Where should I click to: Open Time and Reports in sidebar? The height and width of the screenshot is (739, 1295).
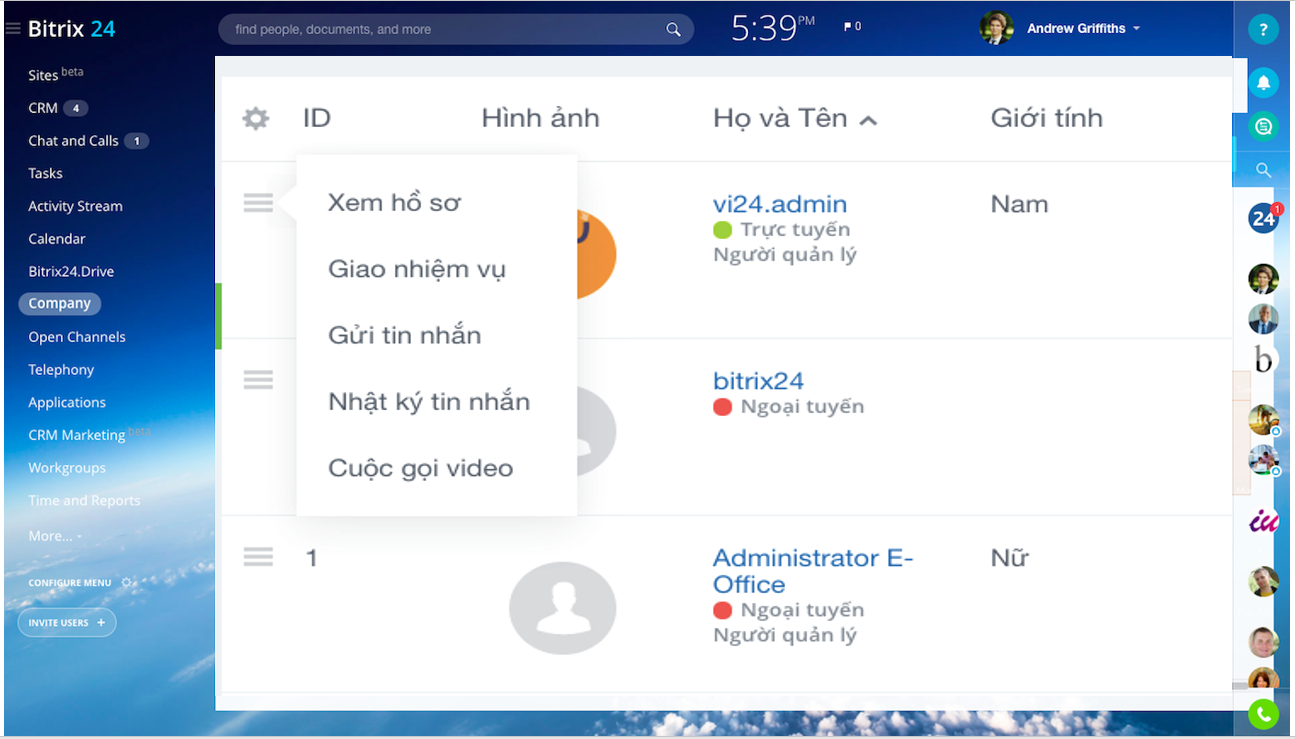[x=84, y=500]
